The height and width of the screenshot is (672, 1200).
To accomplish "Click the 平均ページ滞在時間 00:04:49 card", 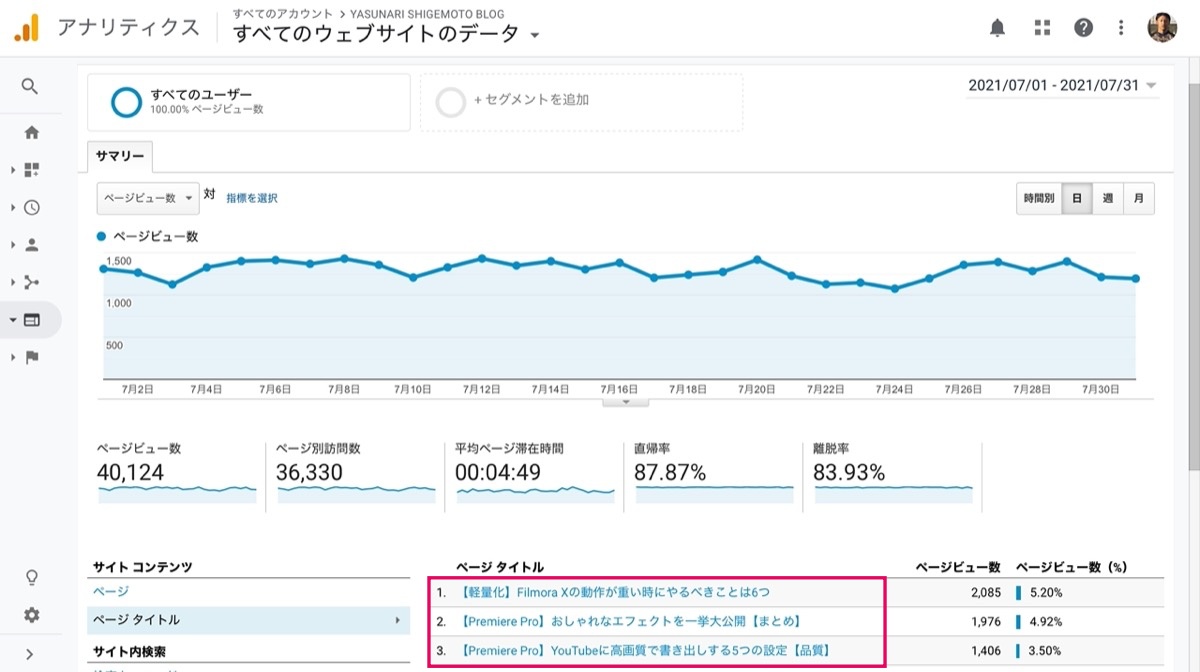I will pos(535,473).
